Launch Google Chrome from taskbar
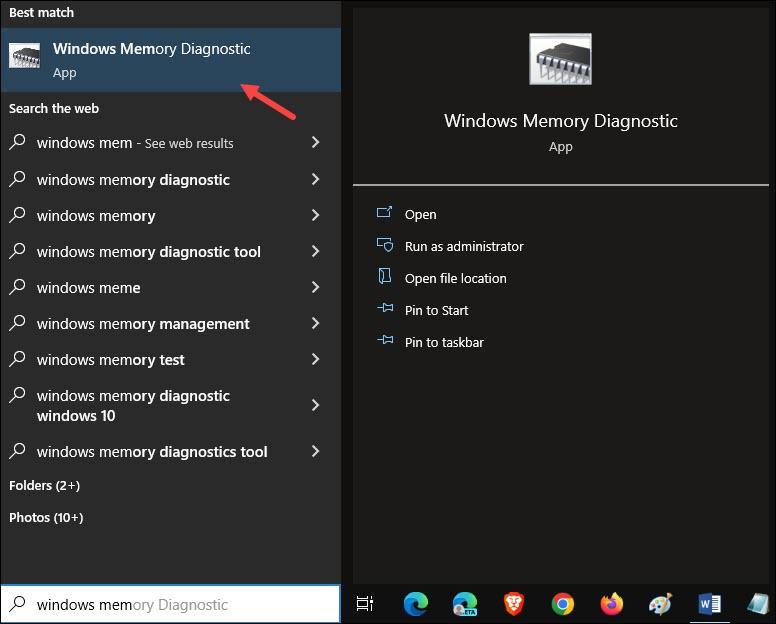776x624 pixels. point(563,604)
